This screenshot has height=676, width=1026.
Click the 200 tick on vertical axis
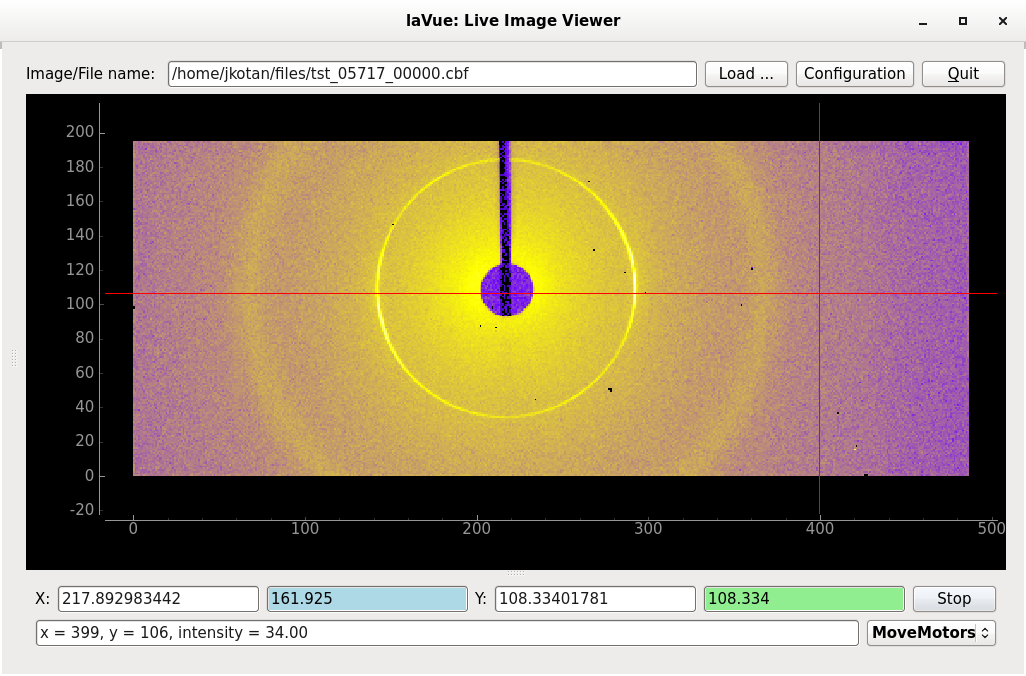click(x=79, y=132)
